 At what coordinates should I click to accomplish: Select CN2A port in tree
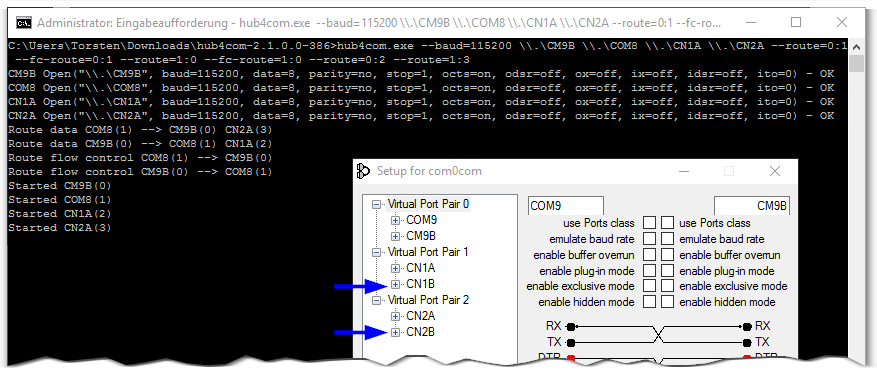coord(421,316)
